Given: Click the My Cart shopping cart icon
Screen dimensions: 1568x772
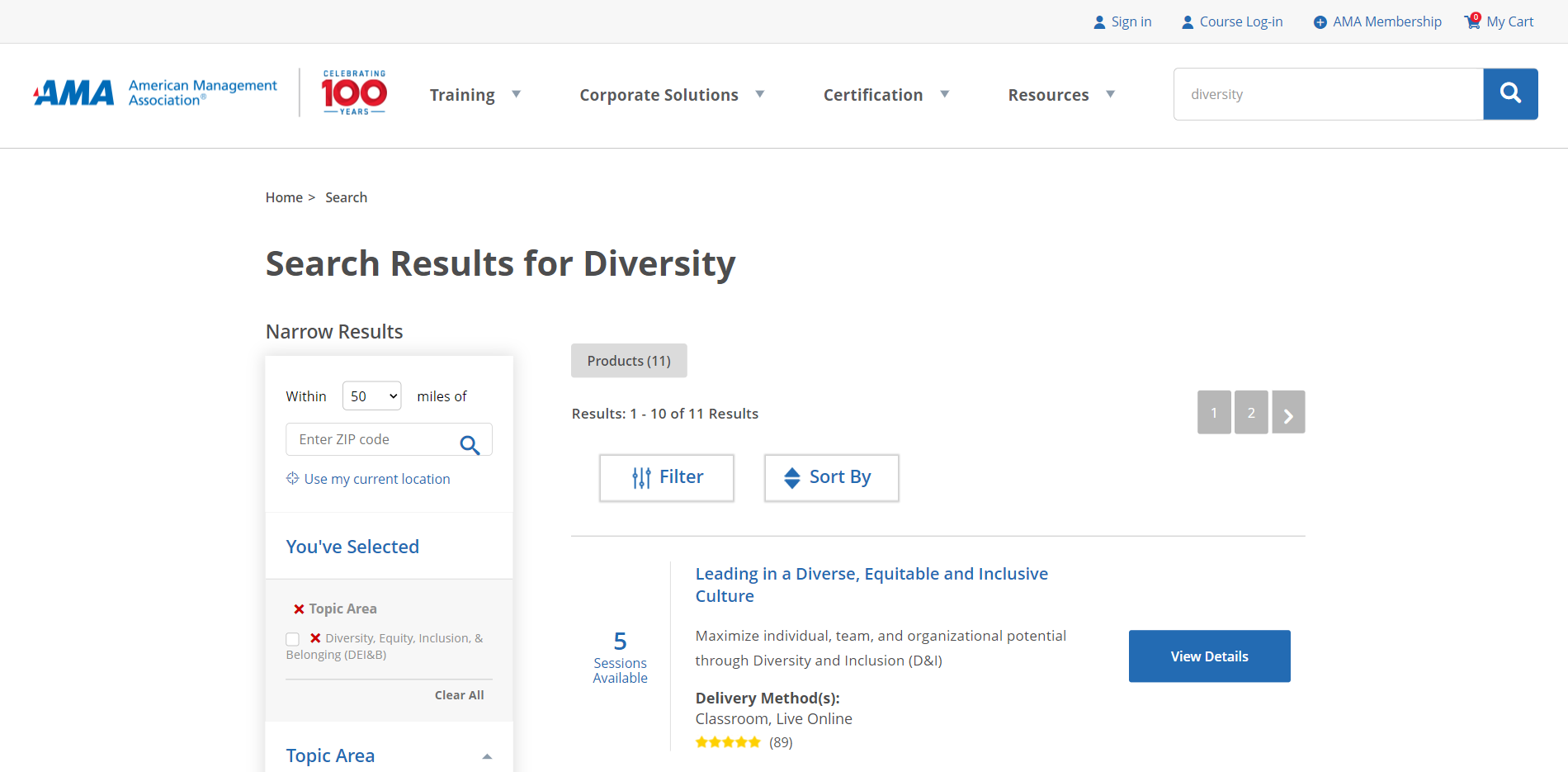Looking at the screenshot, I should click(1472, 21).
